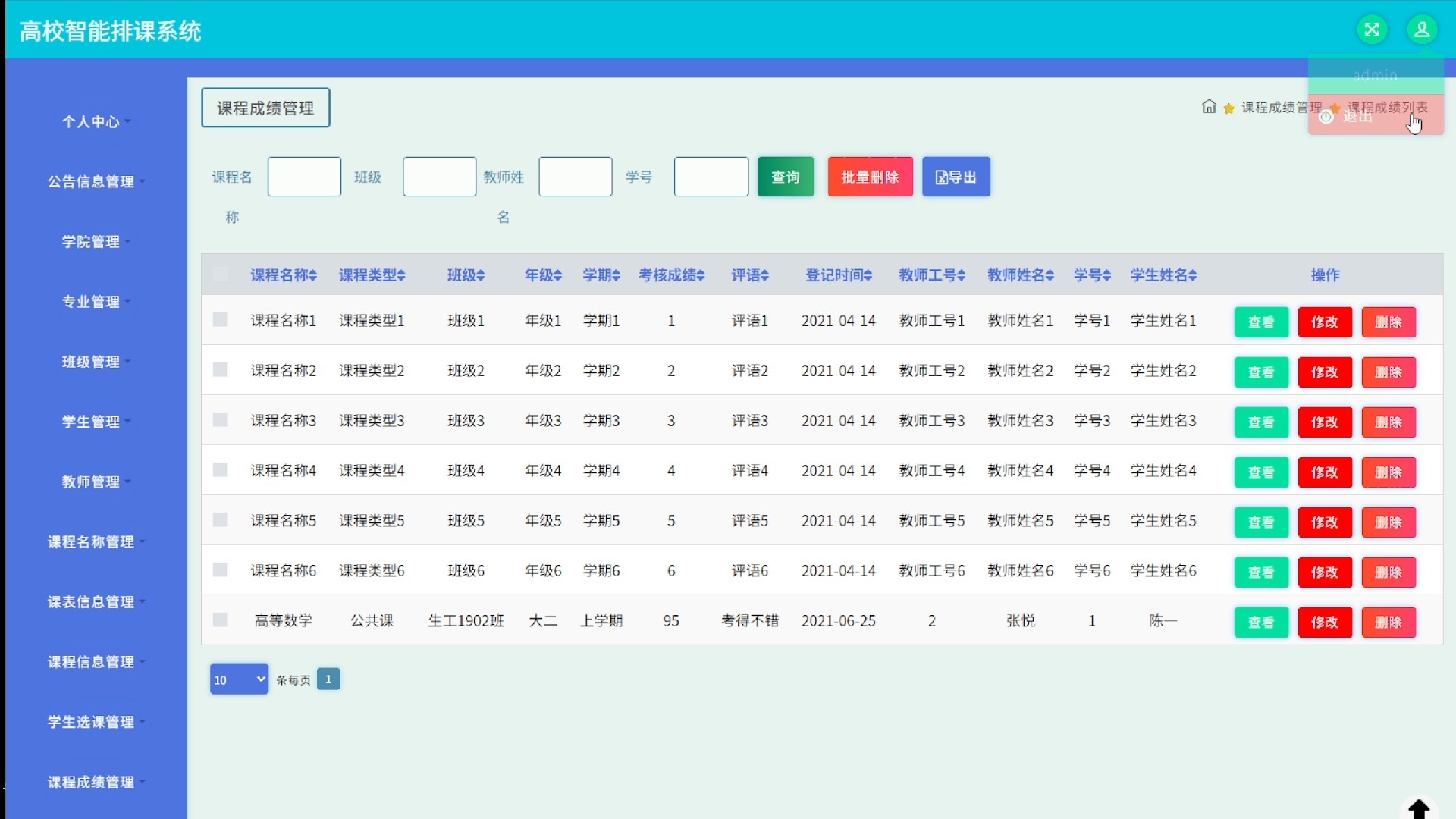The width and height of the screenshot is (1456, 819).
Task: Click the scroll-to-top arrow icon
Action: (1419, 808)
